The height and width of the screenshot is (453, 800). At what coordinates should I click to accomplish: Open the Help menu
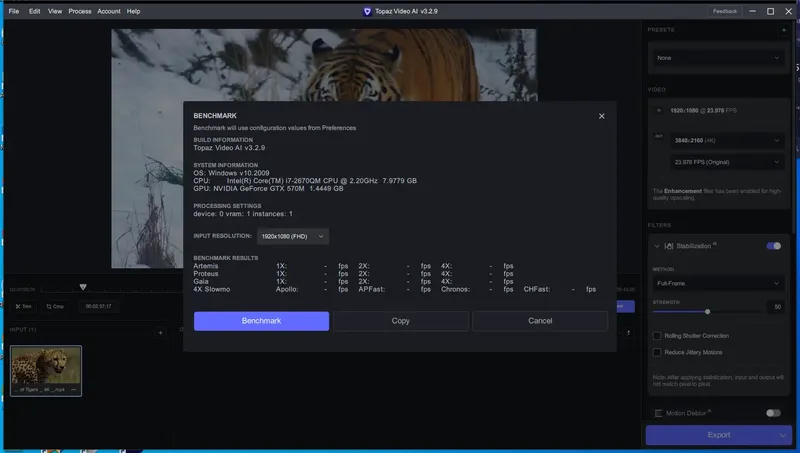click(133, 11)
